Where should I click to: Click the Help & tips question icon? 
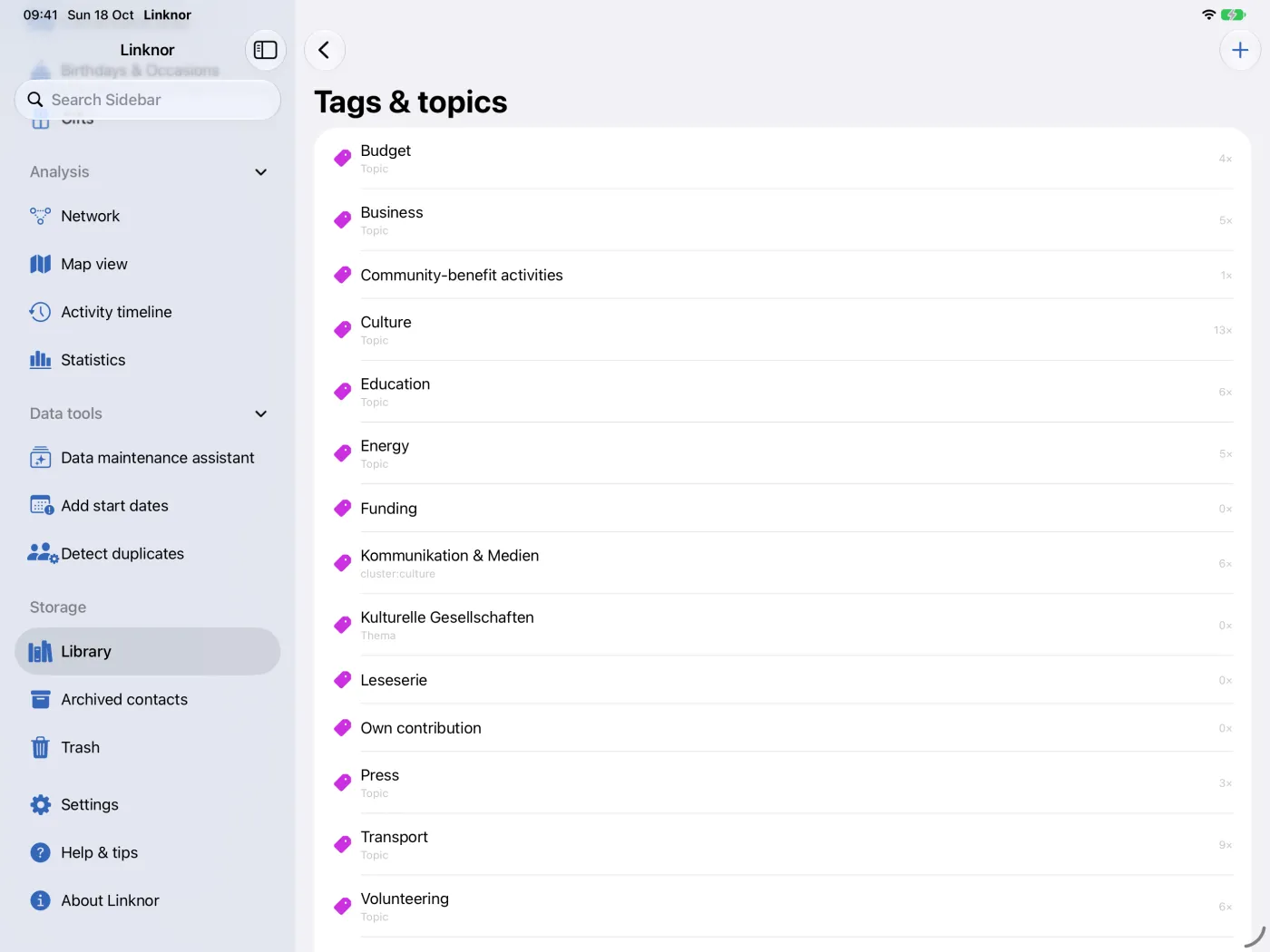40,852
